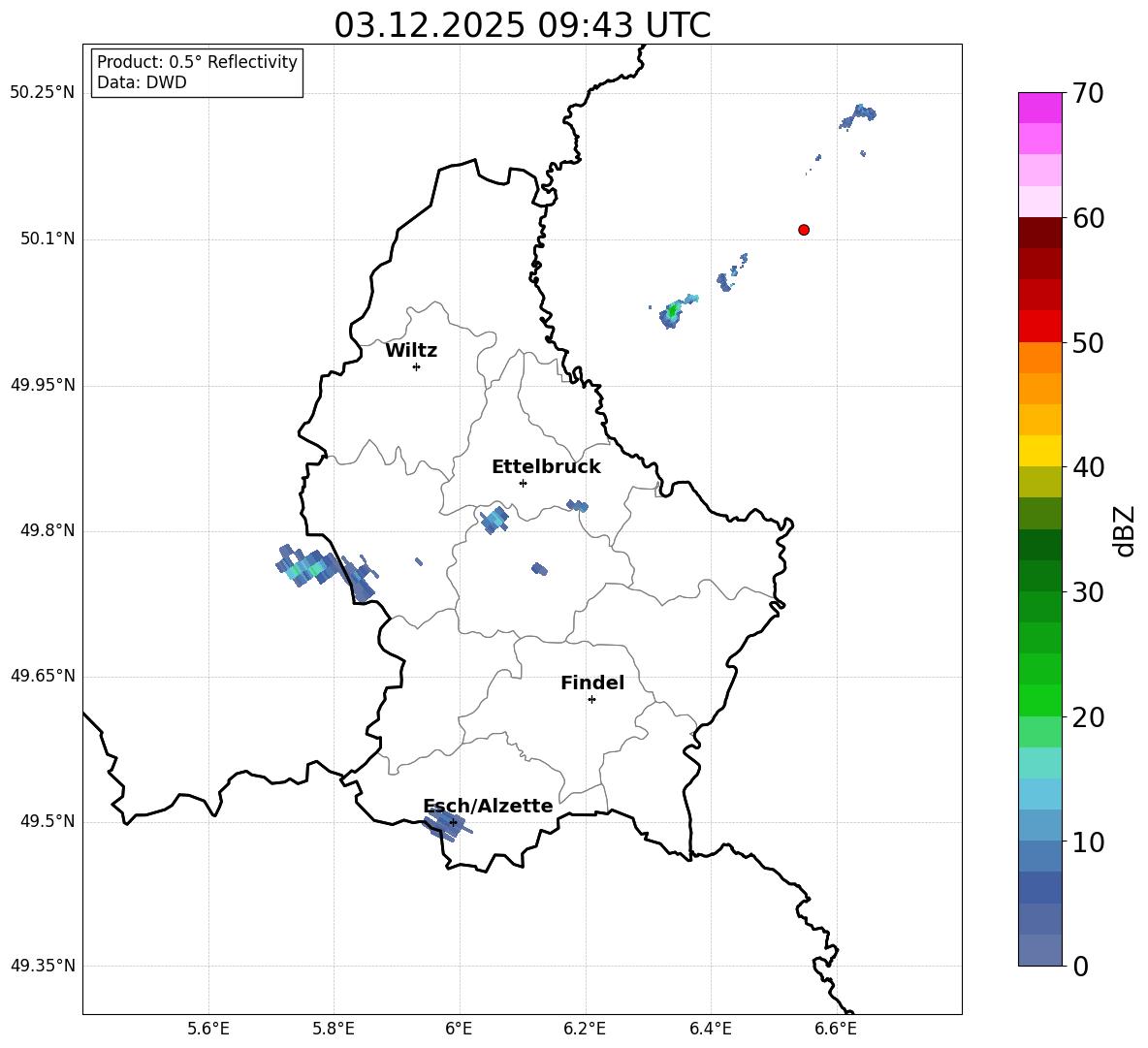The image size is (1148, 1048).
Task: Click the Findel station label
Action: pos(592,683)
